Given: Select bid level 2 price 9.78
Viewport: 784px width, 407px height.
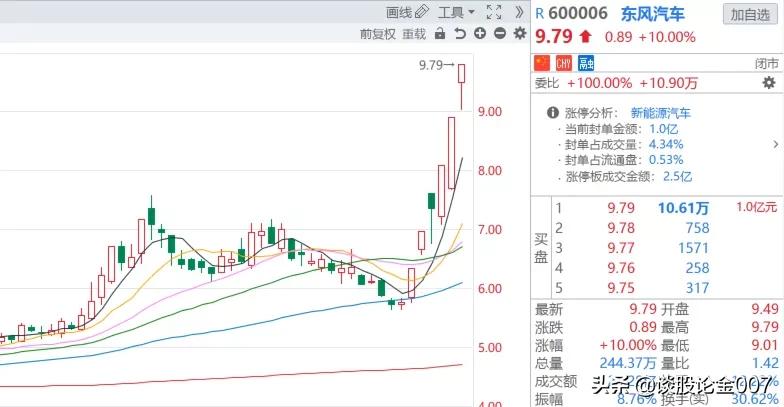Looking at the screenshot, I should [x=621, y=228].
